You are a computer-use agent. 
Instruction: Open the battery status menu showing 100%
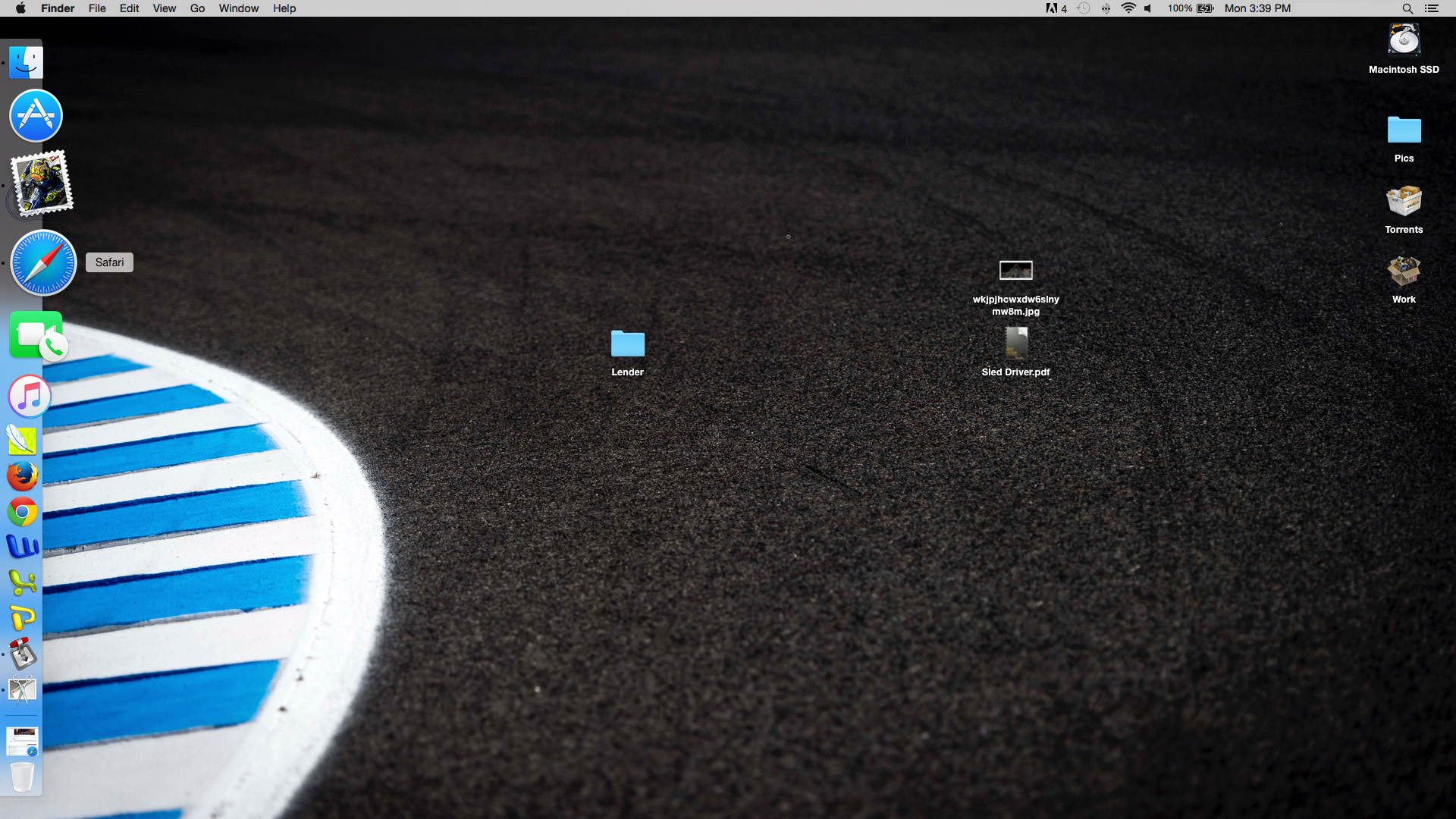coord(1191,8)
